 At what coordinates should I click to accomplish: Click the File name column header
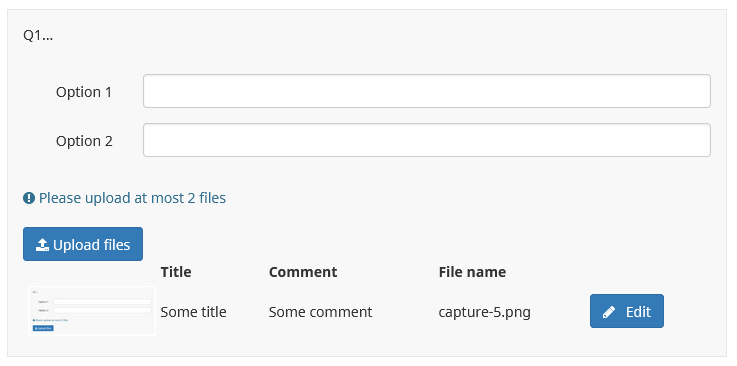tap(472, 272)
